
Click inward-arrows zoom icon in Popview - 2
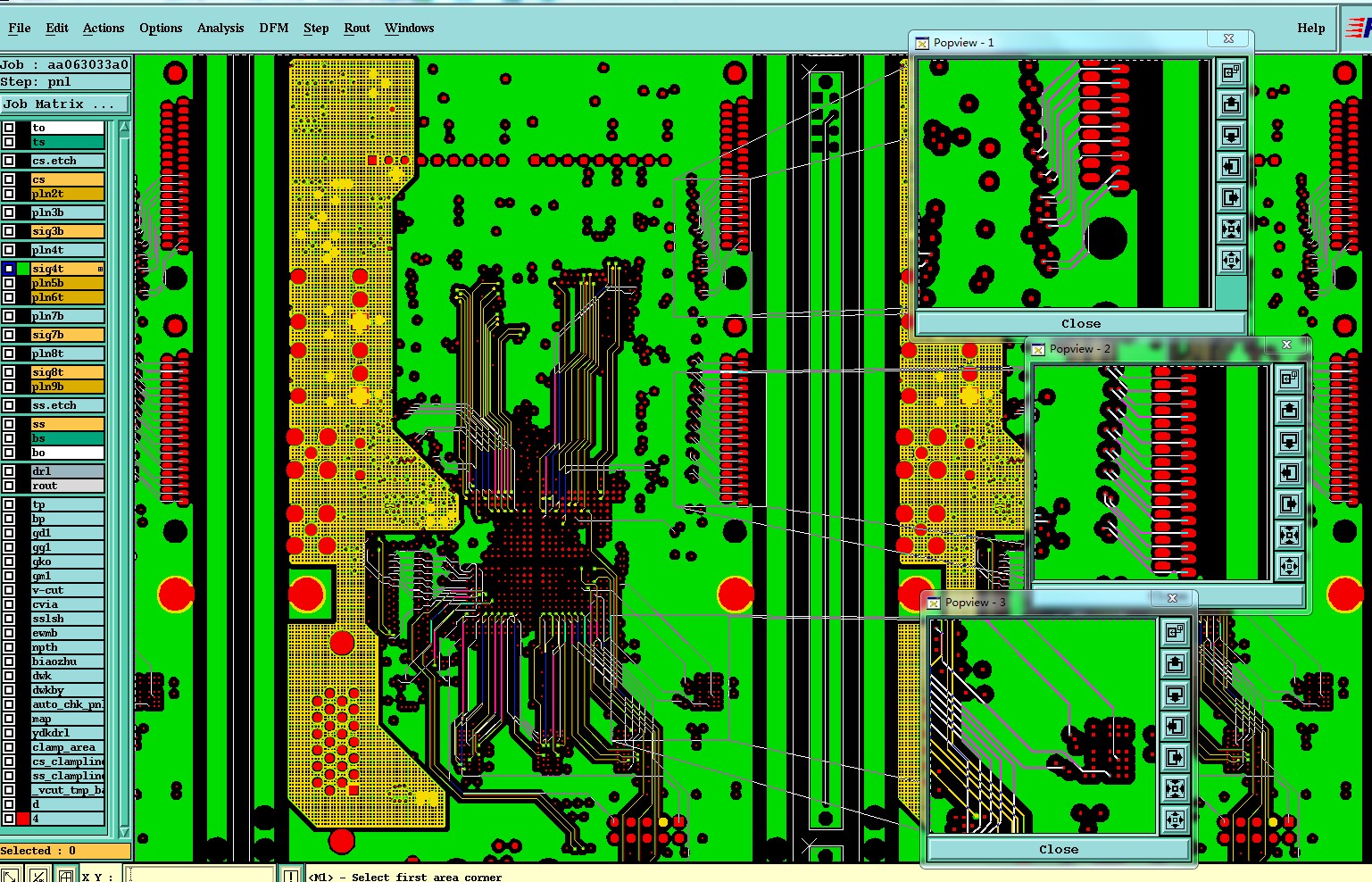coord(1288,535)
